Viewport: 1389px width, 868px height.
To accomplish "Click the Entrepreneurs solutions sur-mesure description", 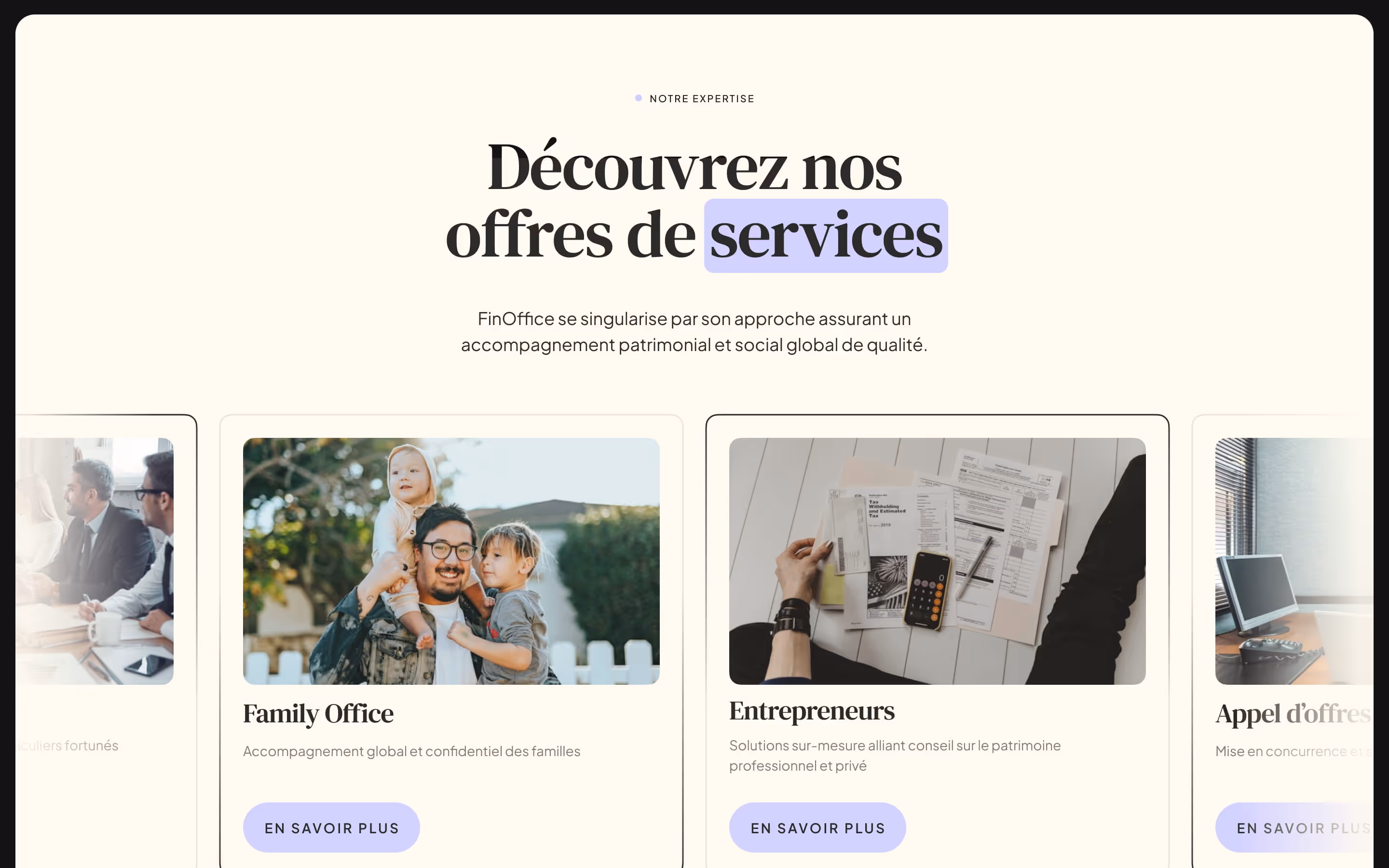I will 895,756.
